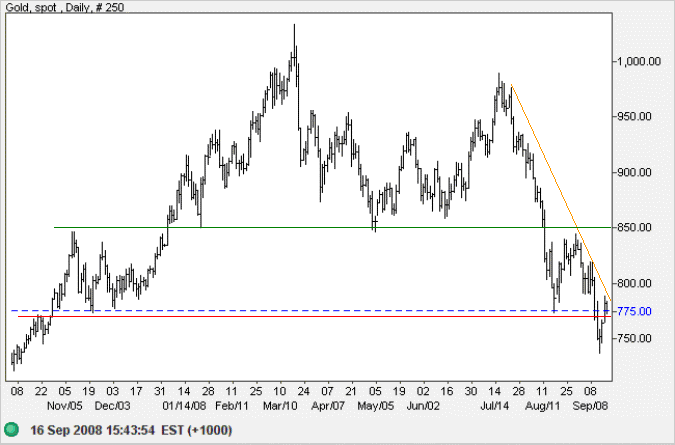Click the 850.00 price axis label

[x=635, y=227]
